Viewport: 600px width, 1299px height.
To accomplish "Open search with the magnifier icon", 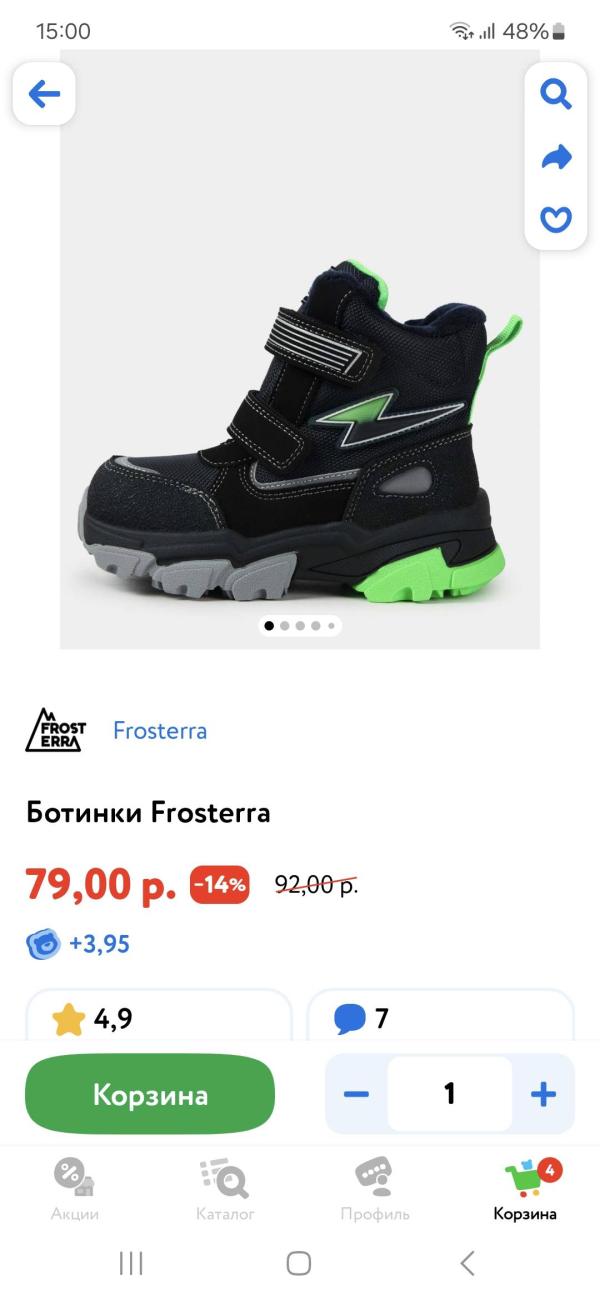I will coord(556,94).
